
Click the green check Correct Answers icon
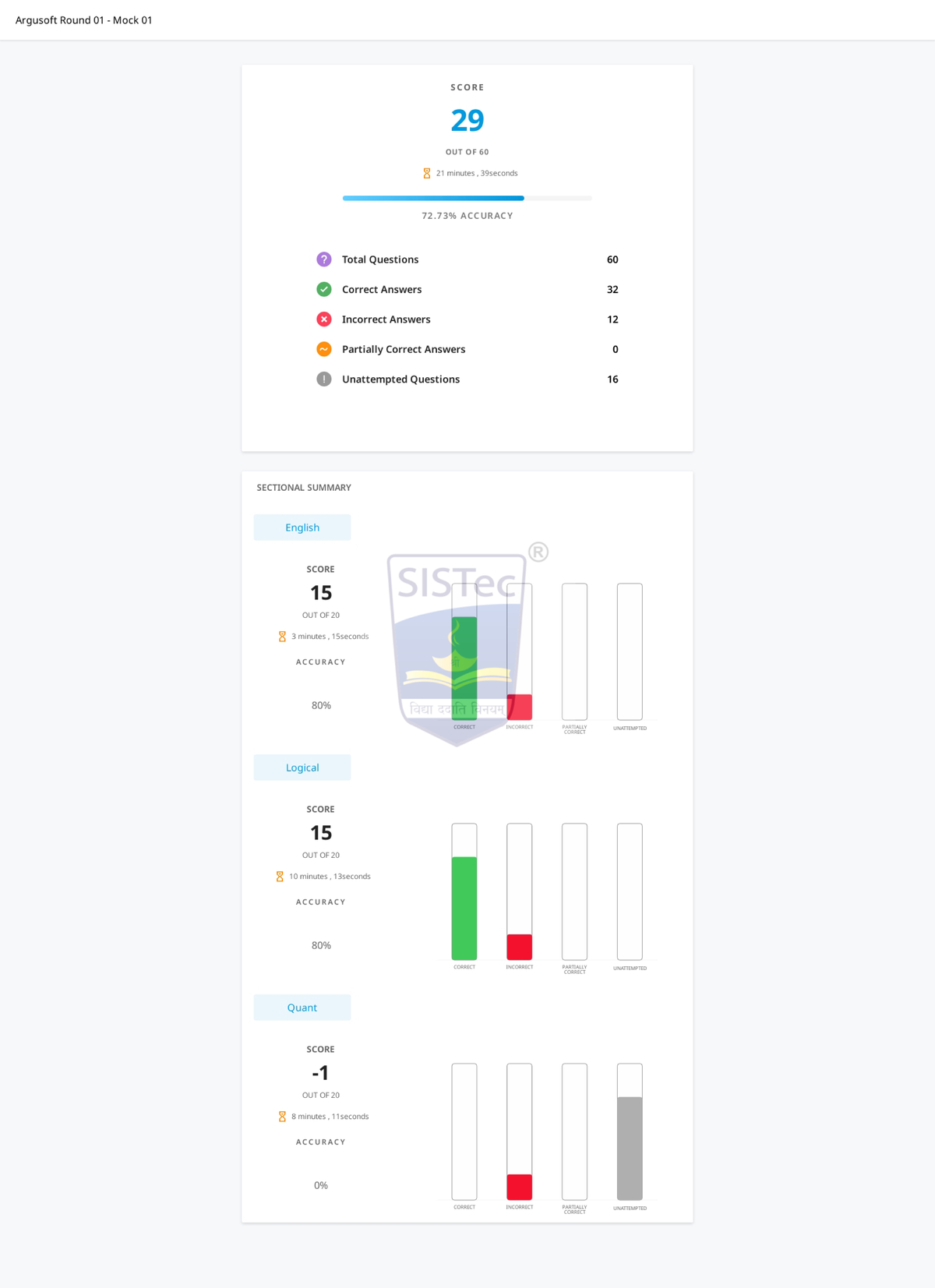(x=324, y=289)
